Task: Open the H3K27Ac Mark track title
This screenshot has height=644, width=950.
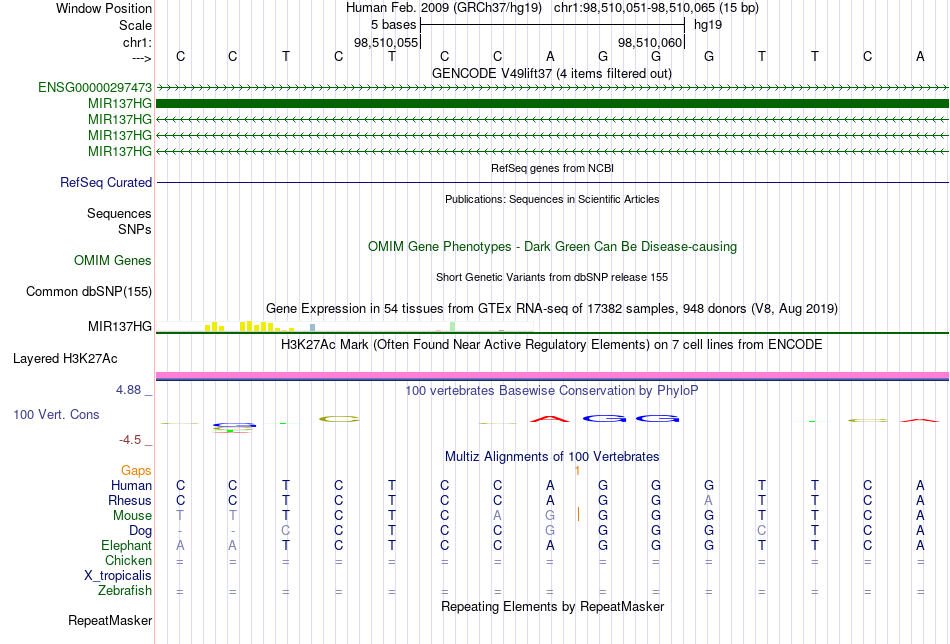Action: pos(552,345)
